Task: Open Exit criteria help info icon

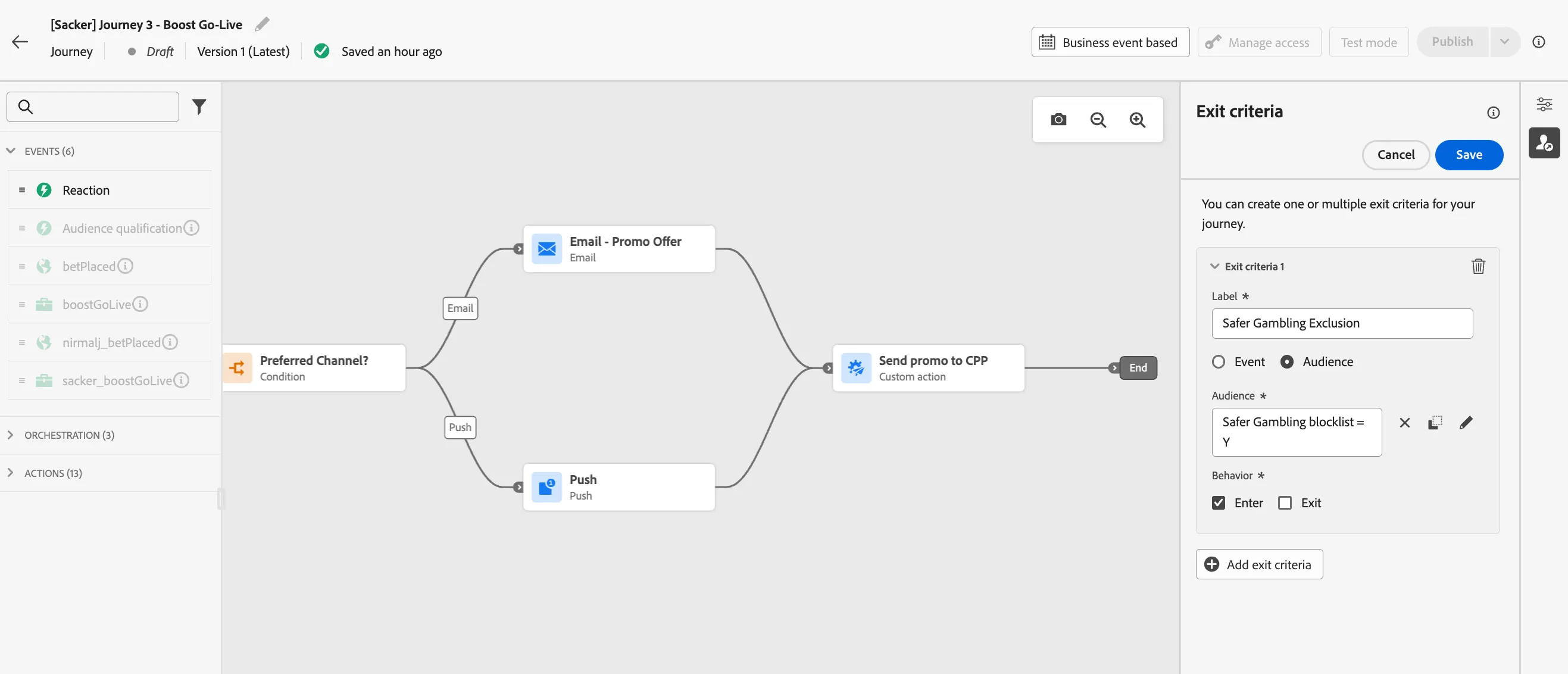Action: pyautogui.click(x=1493, y=113)
